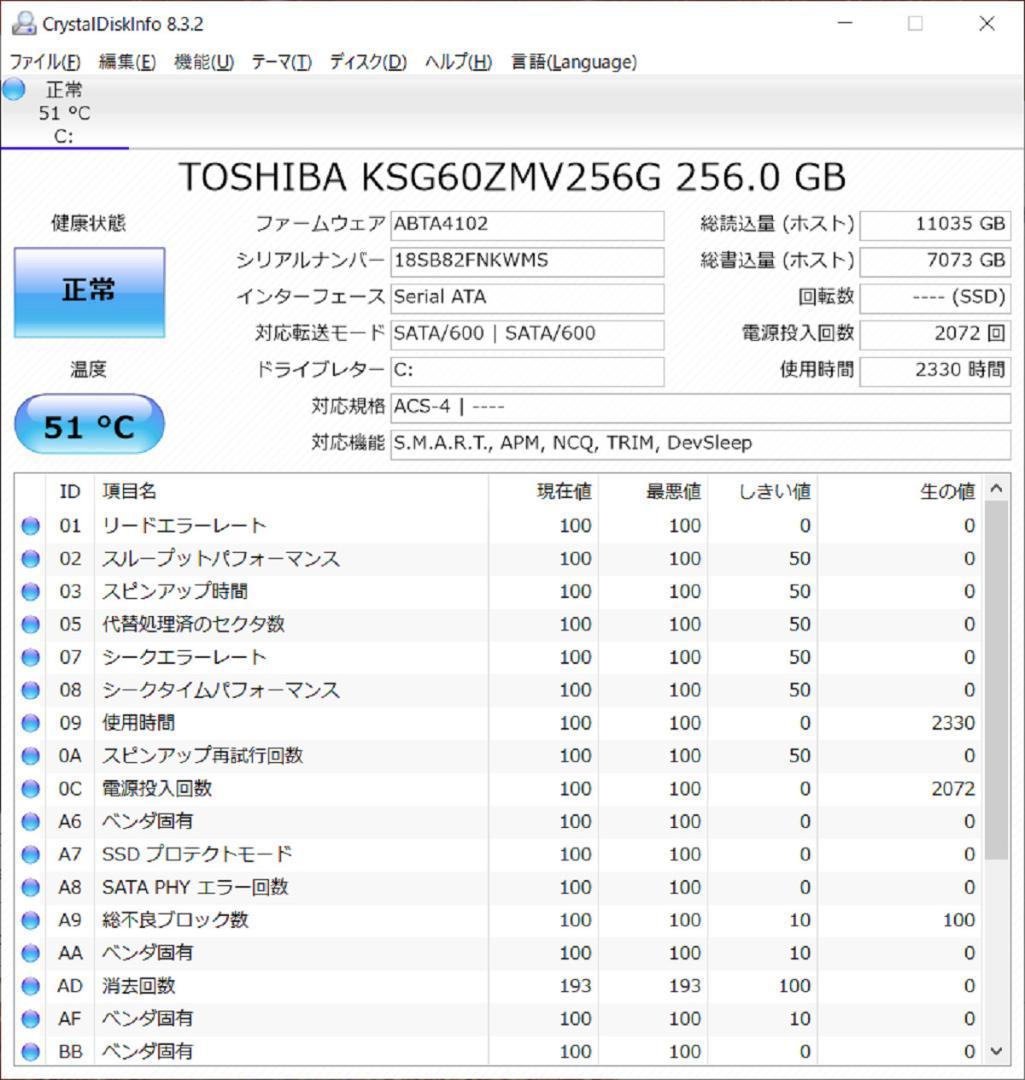The height and width of the screenshot is (1080, 1025).
Task: Click the status icon beside 総不良ブロック数
Action: 30,920
